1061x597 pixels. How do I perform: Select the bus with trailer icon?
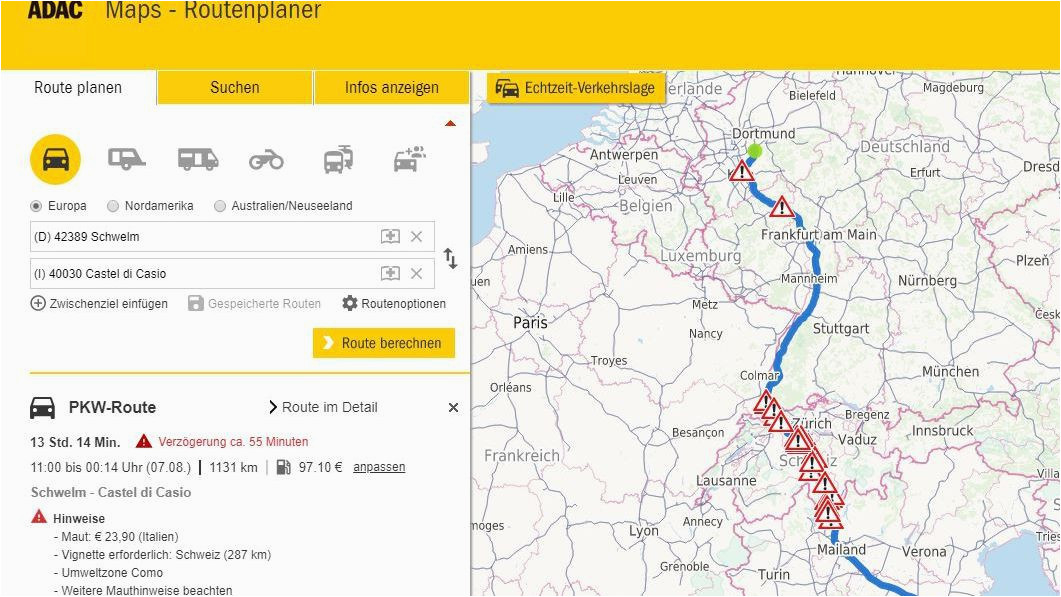tap(338, 160)
